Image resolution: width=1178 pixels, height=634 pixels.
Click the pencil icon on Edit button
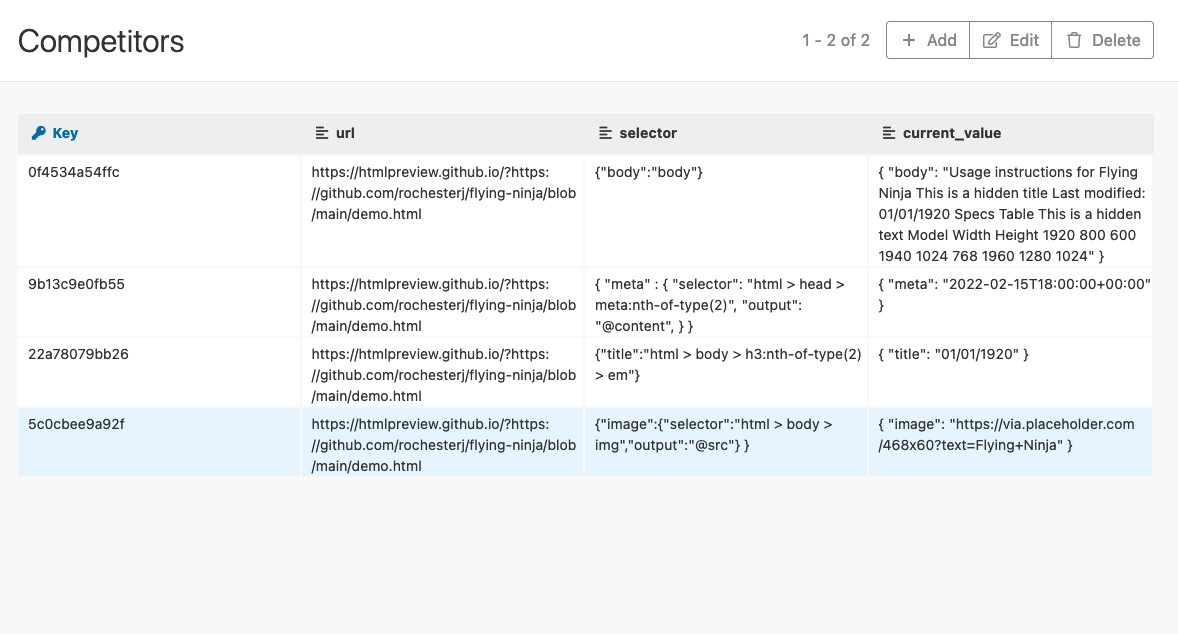[x=992, y=40]
